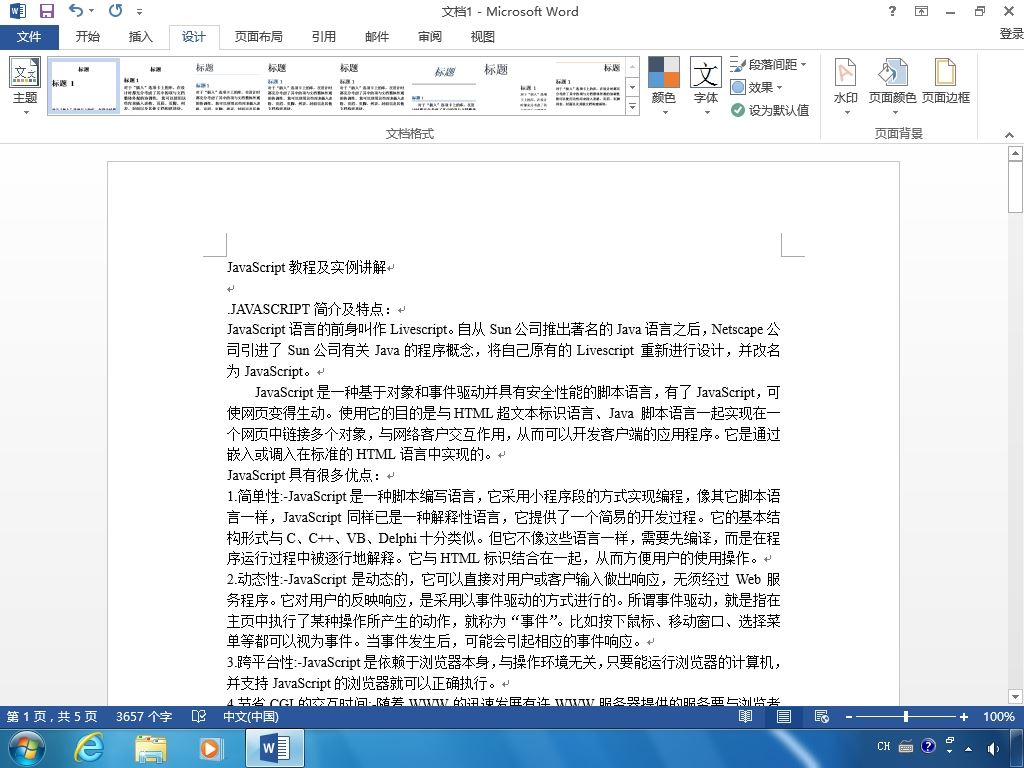The width and height of the screenshot is (1024, 768).
Task: Open Customize Quick Access Toolbar dropdown
Action: (140, 12)
